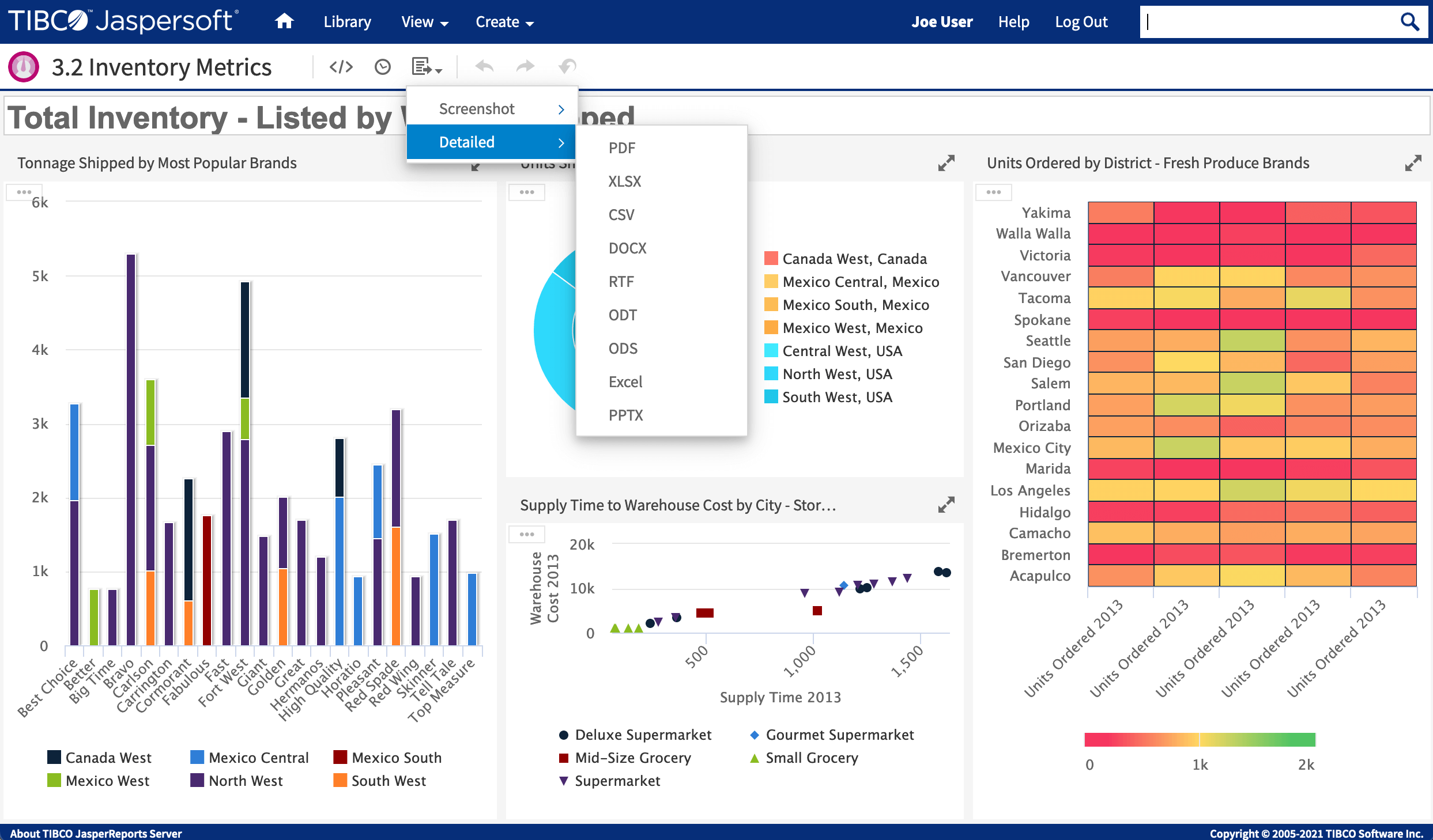Screen dimensions: 1433x840
Task: Maximize the Supply Time to Warehouse Cost dashlet
Action: coord(946,505)
